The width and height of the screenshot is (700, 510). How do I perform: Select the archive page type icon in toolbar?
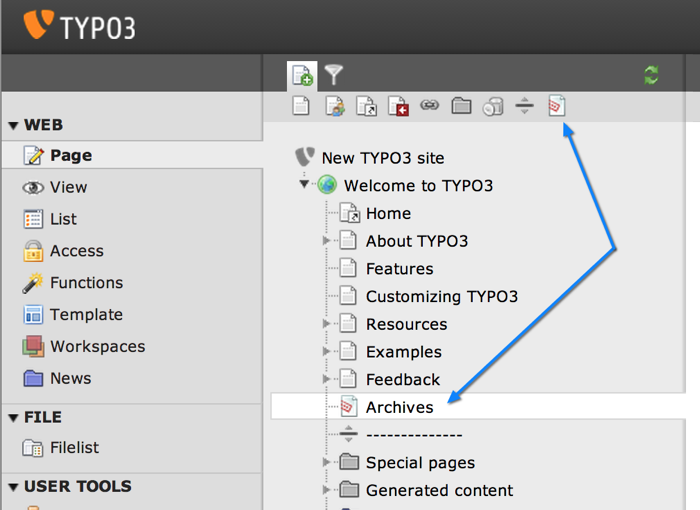coord(557,106)
